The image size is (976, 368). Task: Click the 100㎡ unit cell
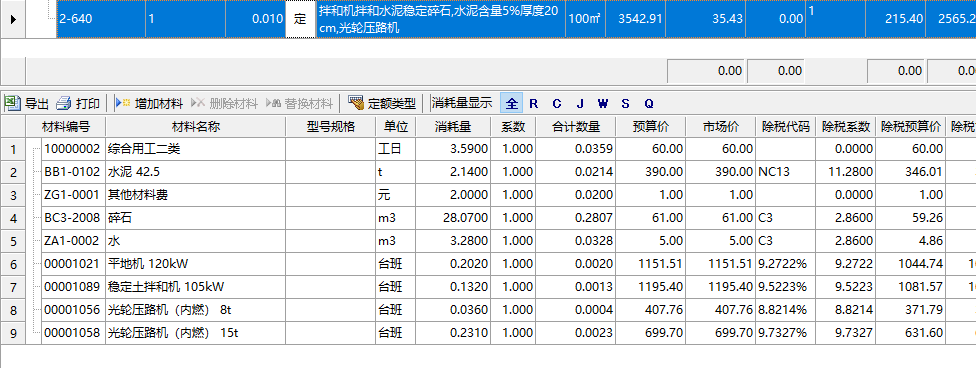pos(584,19)
